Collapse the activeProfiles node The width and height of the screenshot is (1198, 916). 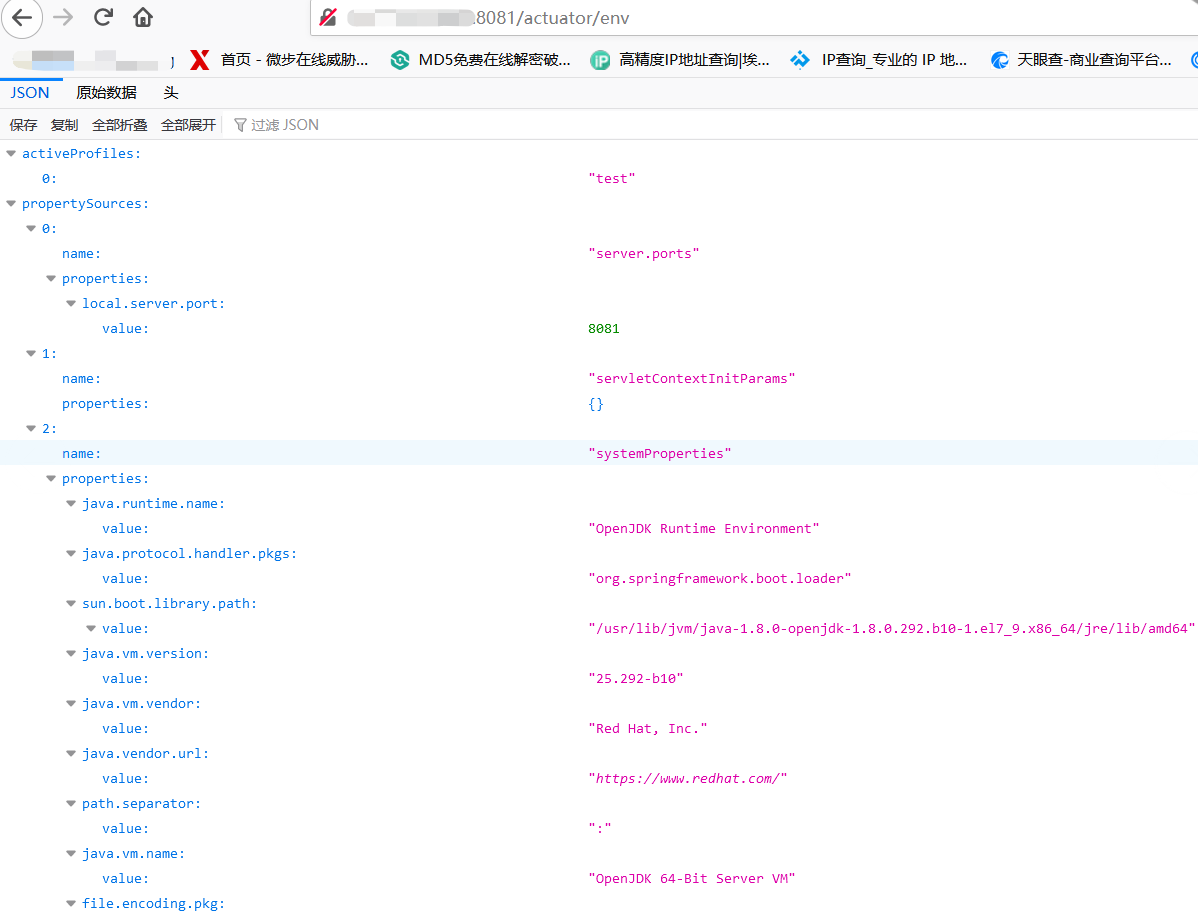(11, 154)
